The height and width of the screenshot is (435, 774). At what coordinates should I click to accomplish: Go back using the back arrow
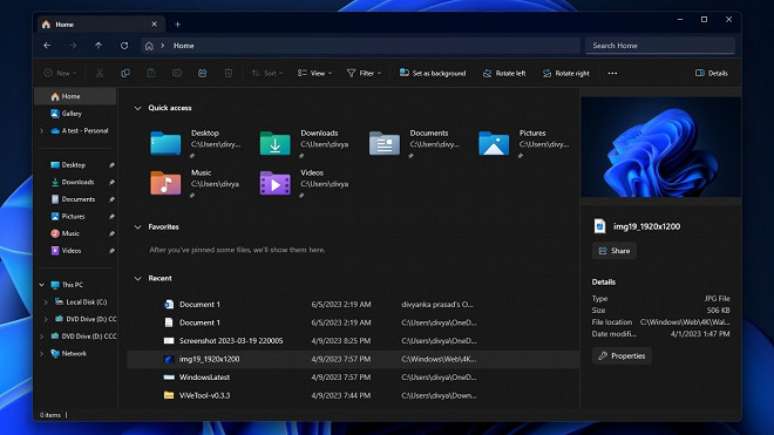pyautogui.click(x=47, y=45)
